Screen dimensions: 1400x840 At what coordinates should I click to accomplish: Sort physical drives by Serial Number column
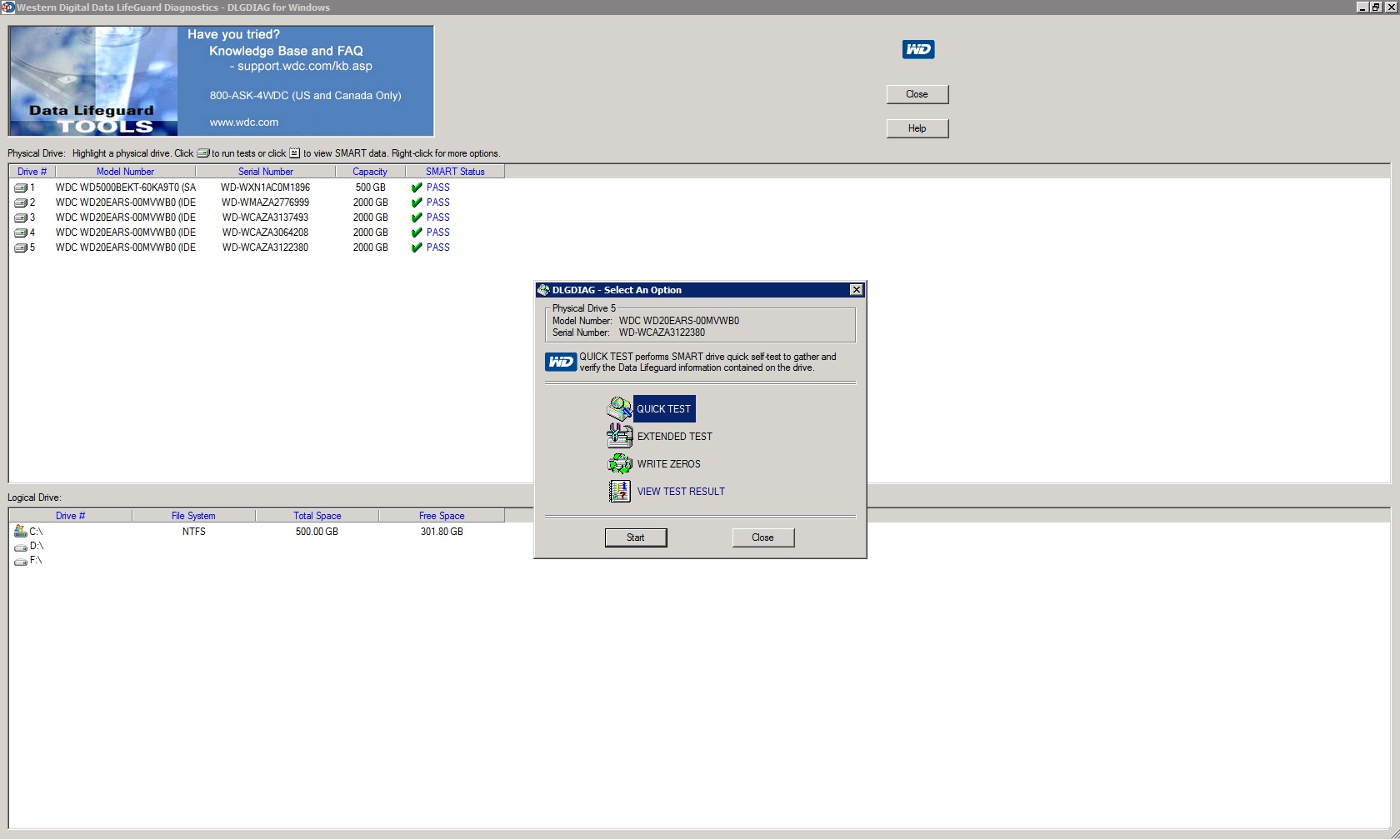266,172
